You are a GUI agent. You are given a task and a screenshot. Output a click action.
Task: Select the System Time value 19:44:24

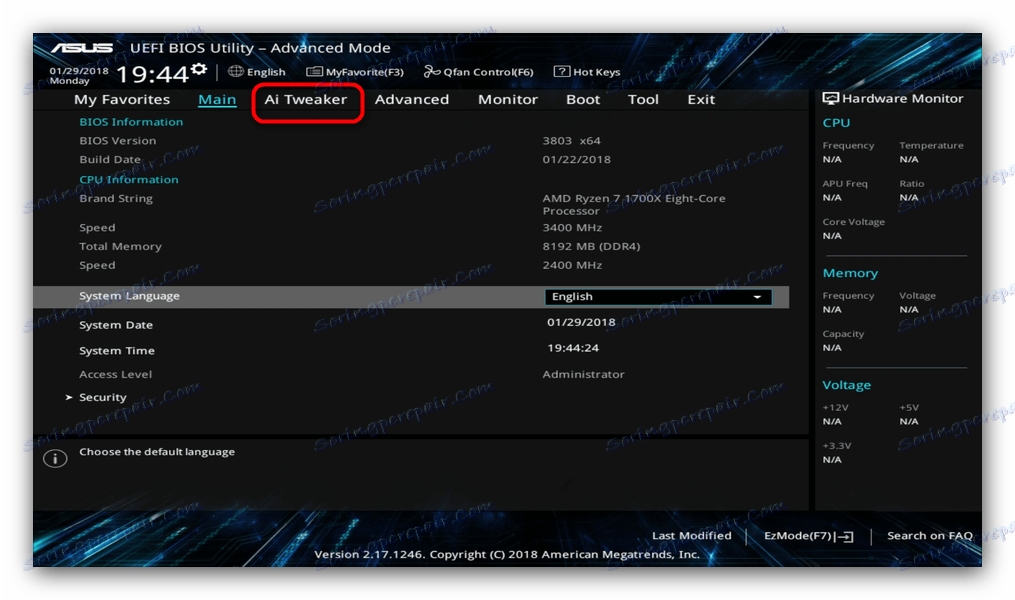573,348
